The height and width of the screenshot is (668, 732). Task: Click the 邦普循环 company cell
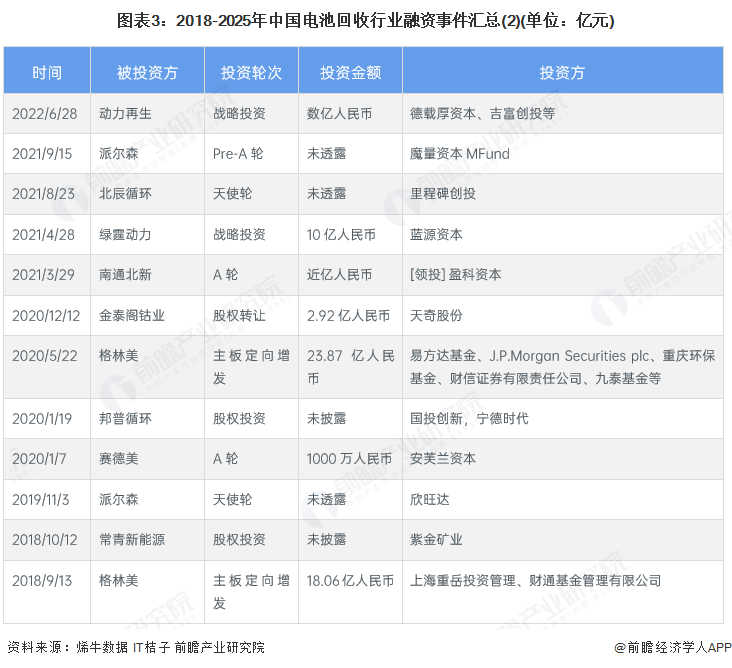148,418
